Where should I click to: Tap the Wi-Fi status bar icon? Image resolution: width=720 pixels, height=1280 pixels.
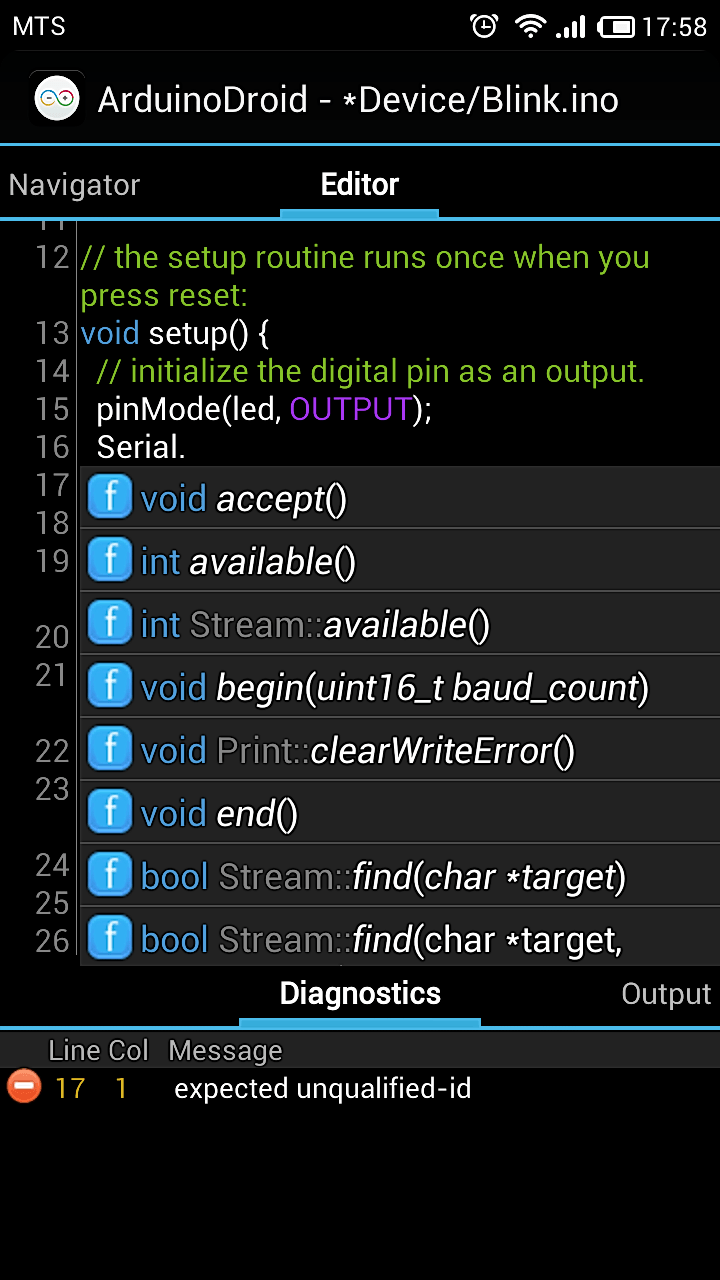pos(529,26)
